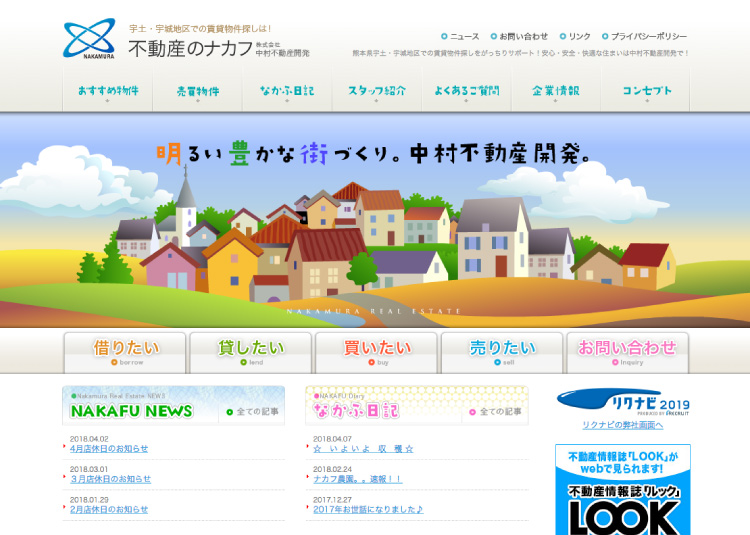Read the ナカフ農園。。速報！！ diary post
Viewport: 750px width, 535px height.
(357, 479)
